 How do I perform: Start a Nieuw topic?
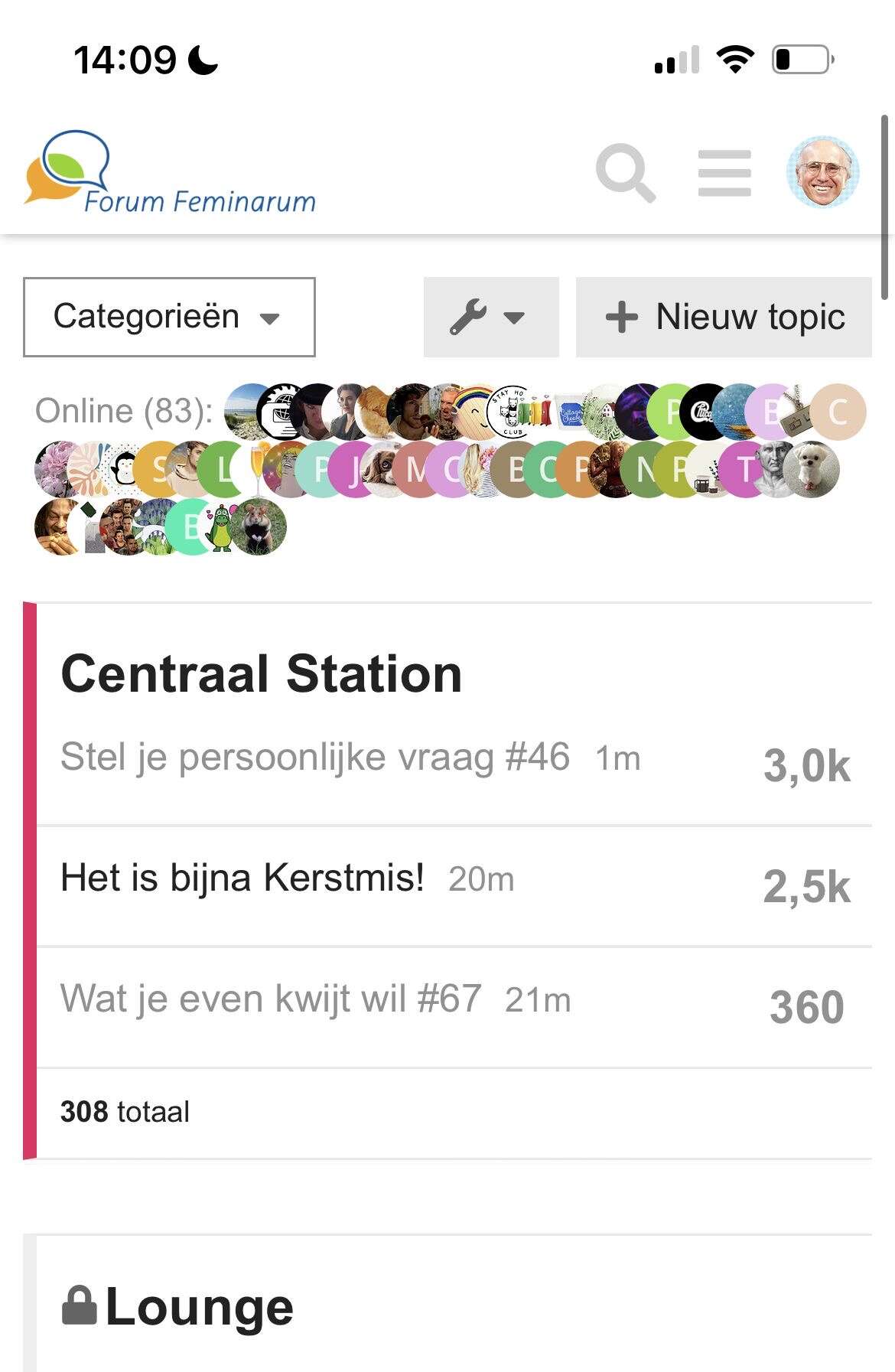[x=724, y=317]
